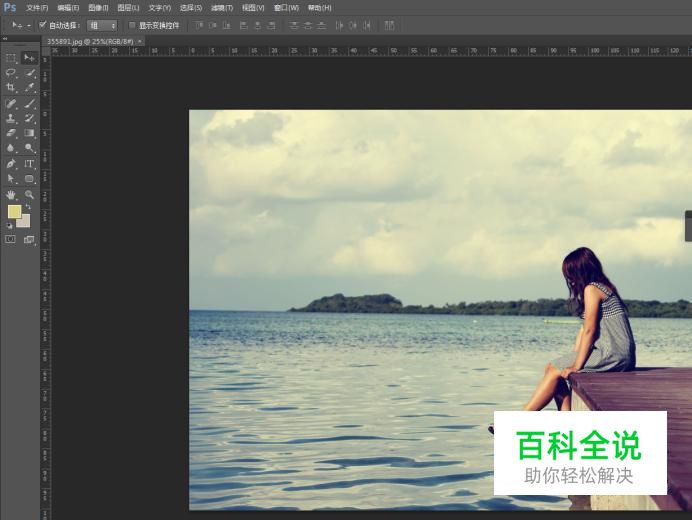This screenshot has width=692, height=520.
Task: Open the 图层(L) menu
Action: pos(128,8)
